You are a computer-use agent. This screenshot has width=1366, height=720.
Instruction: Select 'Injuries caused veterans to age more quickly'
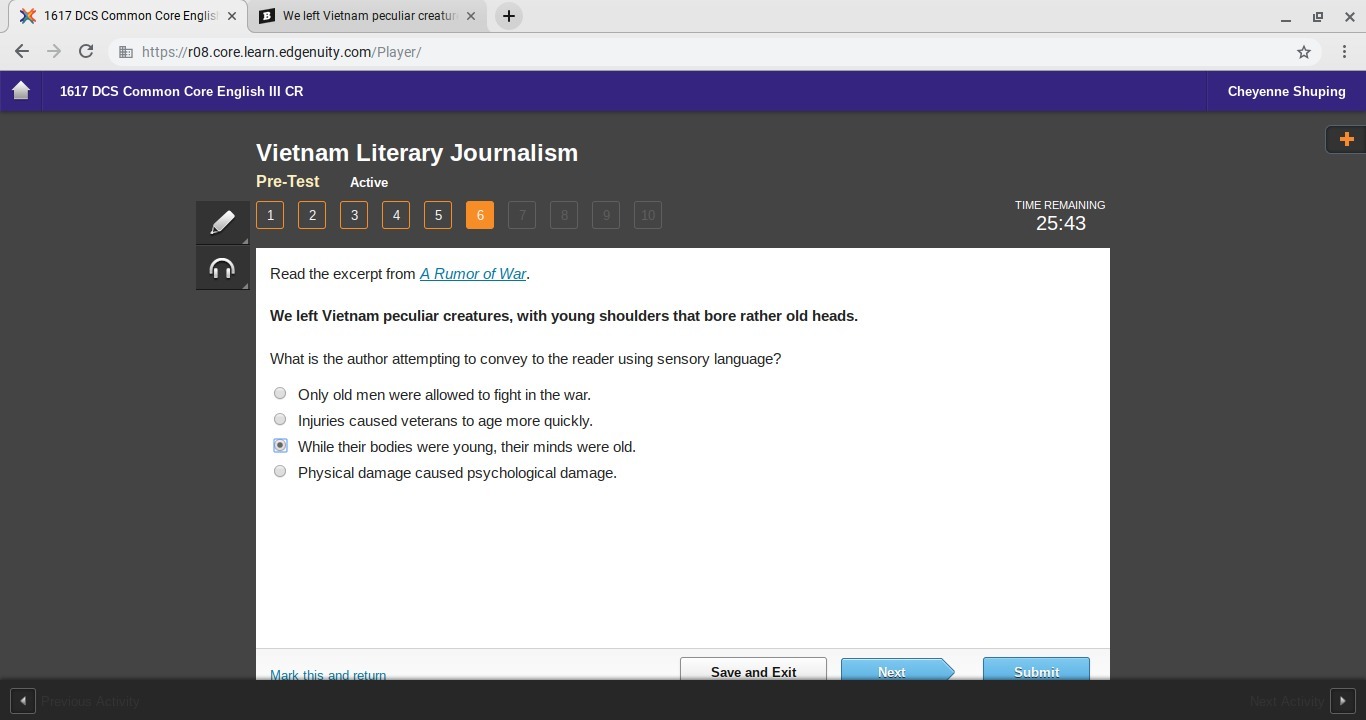[x=280, y=420]
